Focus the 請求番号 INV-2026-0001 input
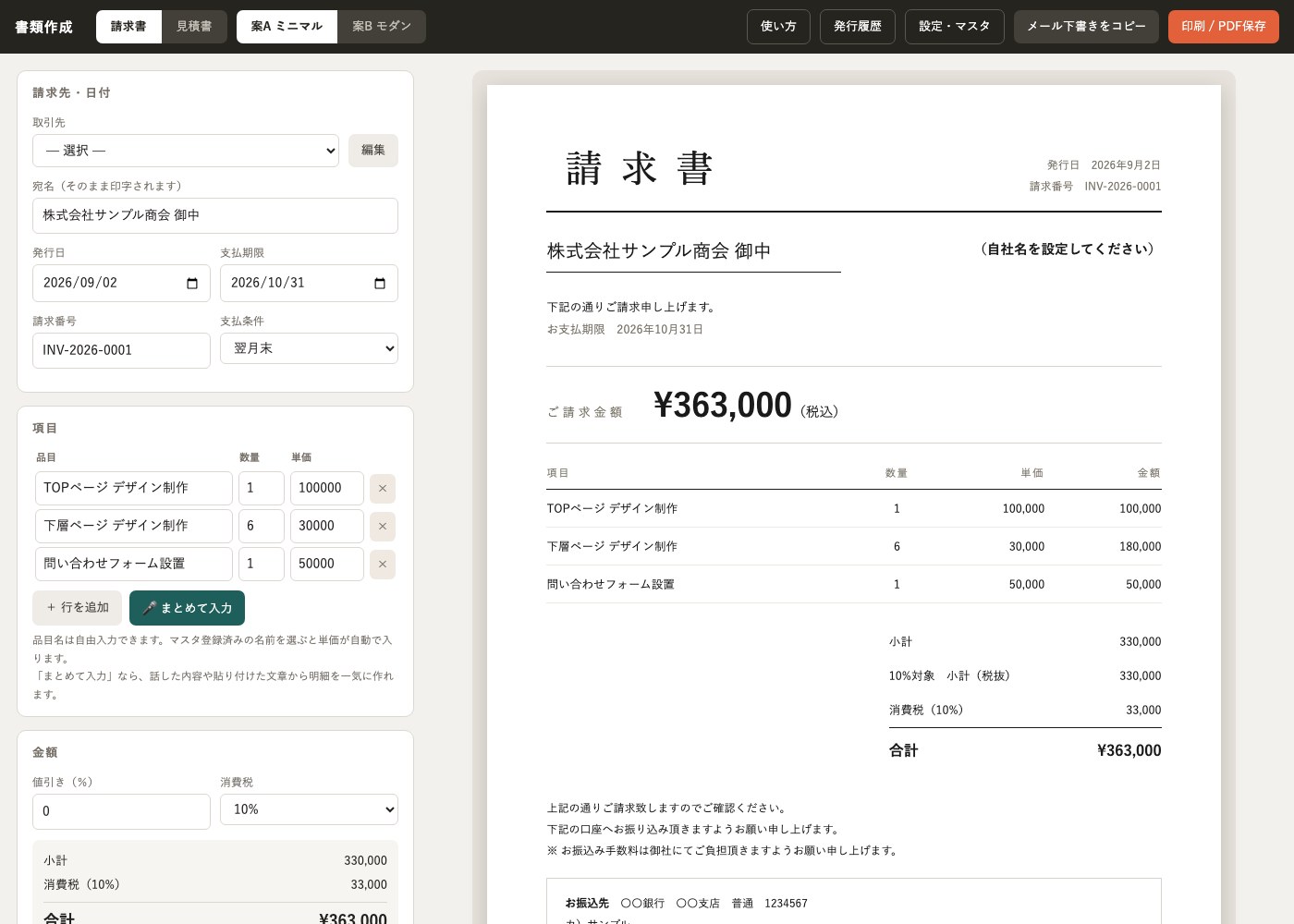 click(x=121, y=350)
